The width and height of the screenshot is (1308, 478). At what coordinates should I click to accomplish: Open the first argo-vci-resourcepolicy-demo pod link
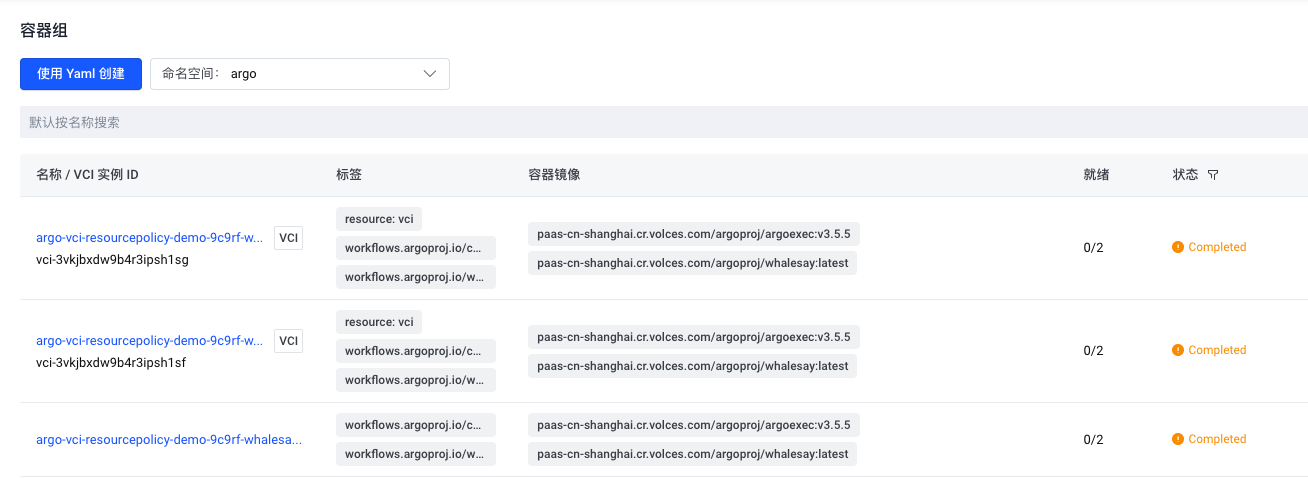pyautogui.click(x=150, y=238)
